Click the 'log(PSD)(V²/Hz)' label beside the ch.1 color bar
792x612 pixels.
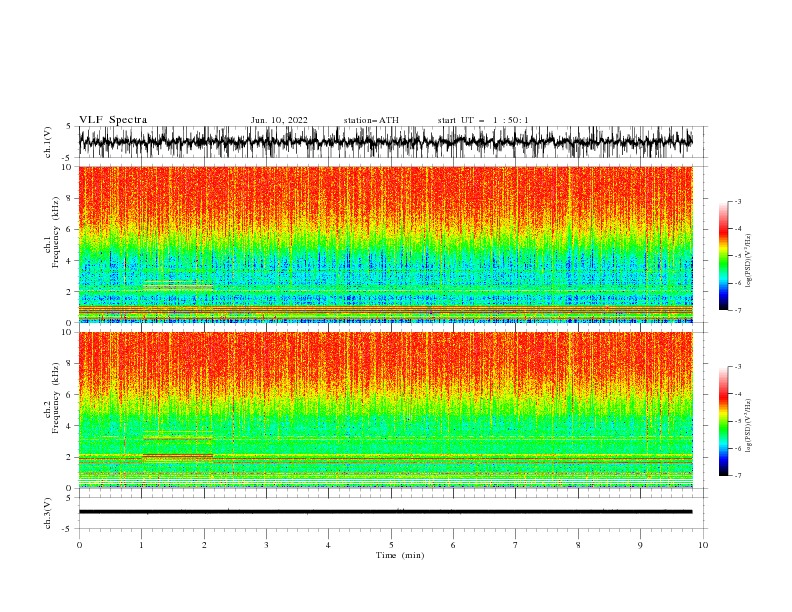tap(749, 262)
